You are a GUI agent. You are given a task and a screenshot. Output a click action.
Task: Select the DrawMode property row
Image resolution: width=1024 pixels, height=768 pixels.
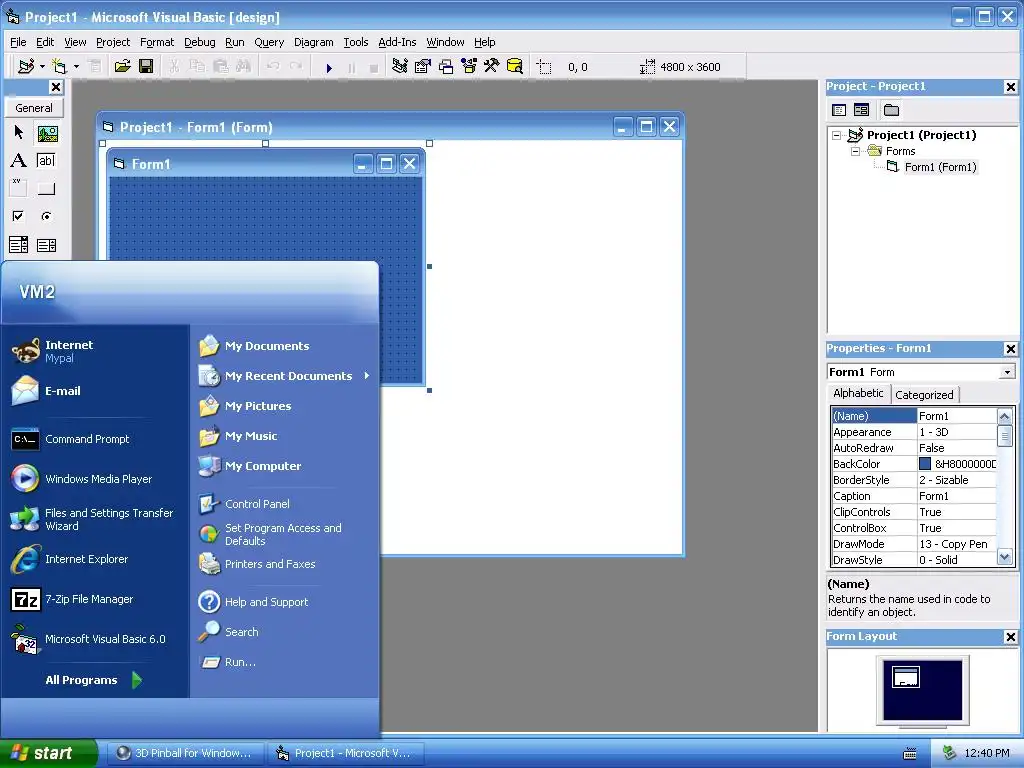click(914, 544)
